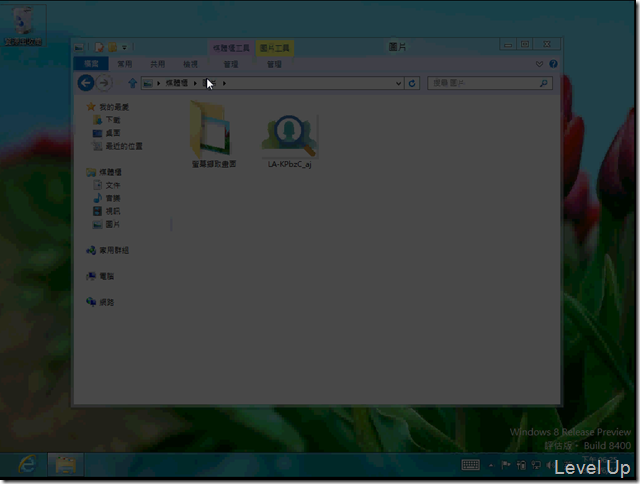Image resolution: width=640 pixels, height=484 pixels.
Task: Select 我的最愛 in the navigation pane
Action: [x=114, y=107]
